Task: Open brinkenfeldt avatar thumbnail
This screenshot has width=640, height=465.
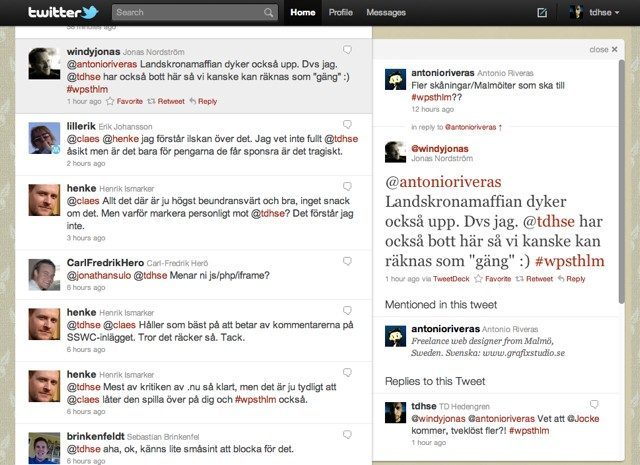Action: [x=44, y=448]
